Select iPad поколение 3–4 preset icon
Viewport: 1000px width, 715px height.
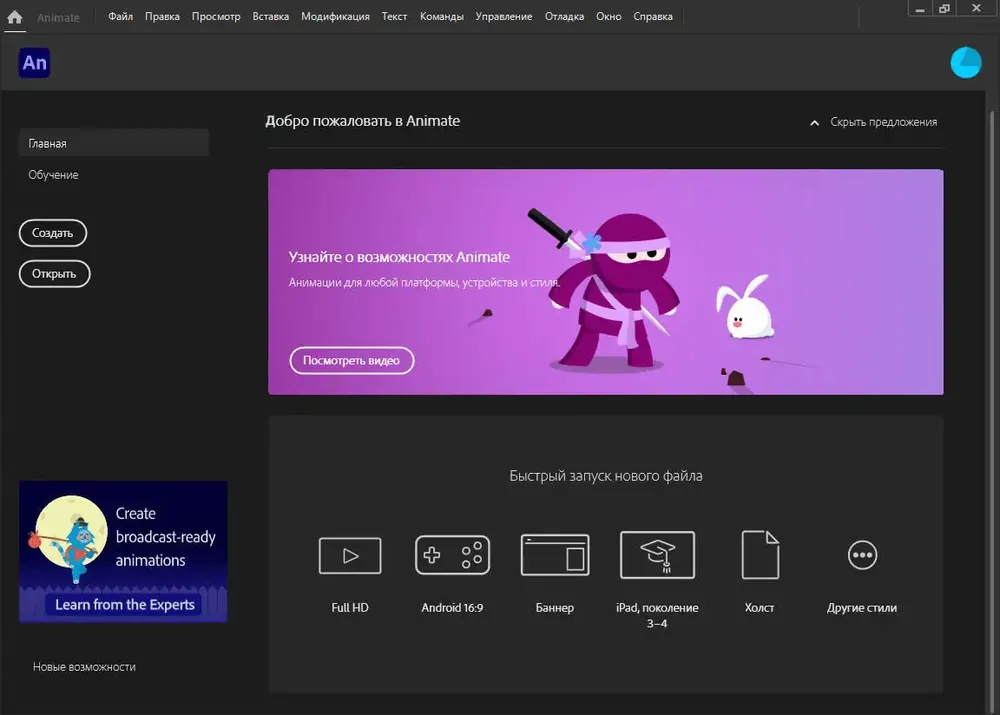(x=657, y=555)
